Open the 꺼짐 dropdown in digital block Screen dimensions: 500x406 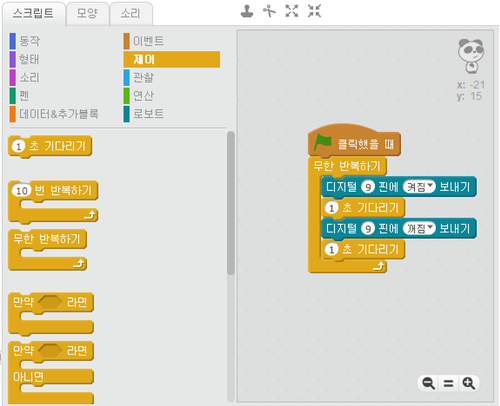pyautogui.click(x=419, y=228)
